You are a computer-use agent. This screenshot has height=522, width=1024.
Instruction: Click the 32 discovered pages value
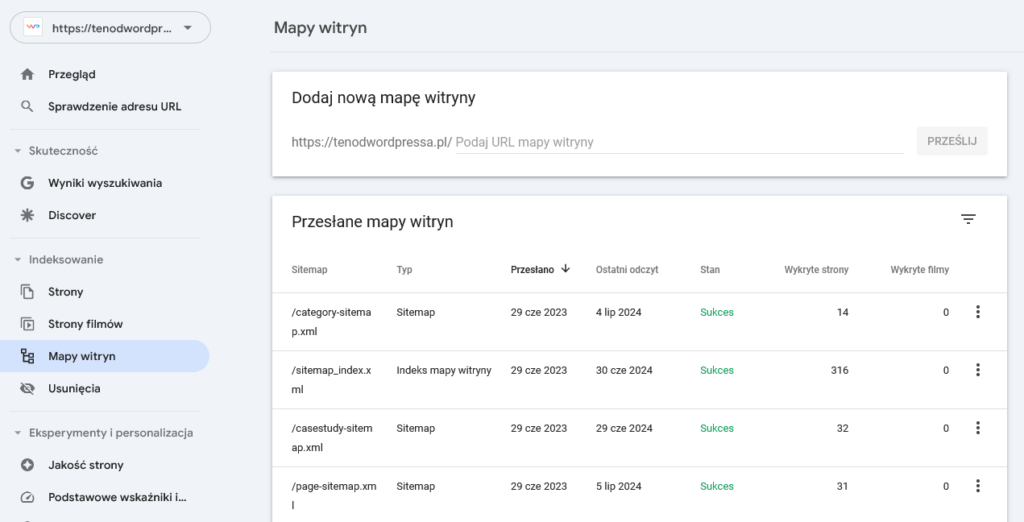tap(842, 428)
